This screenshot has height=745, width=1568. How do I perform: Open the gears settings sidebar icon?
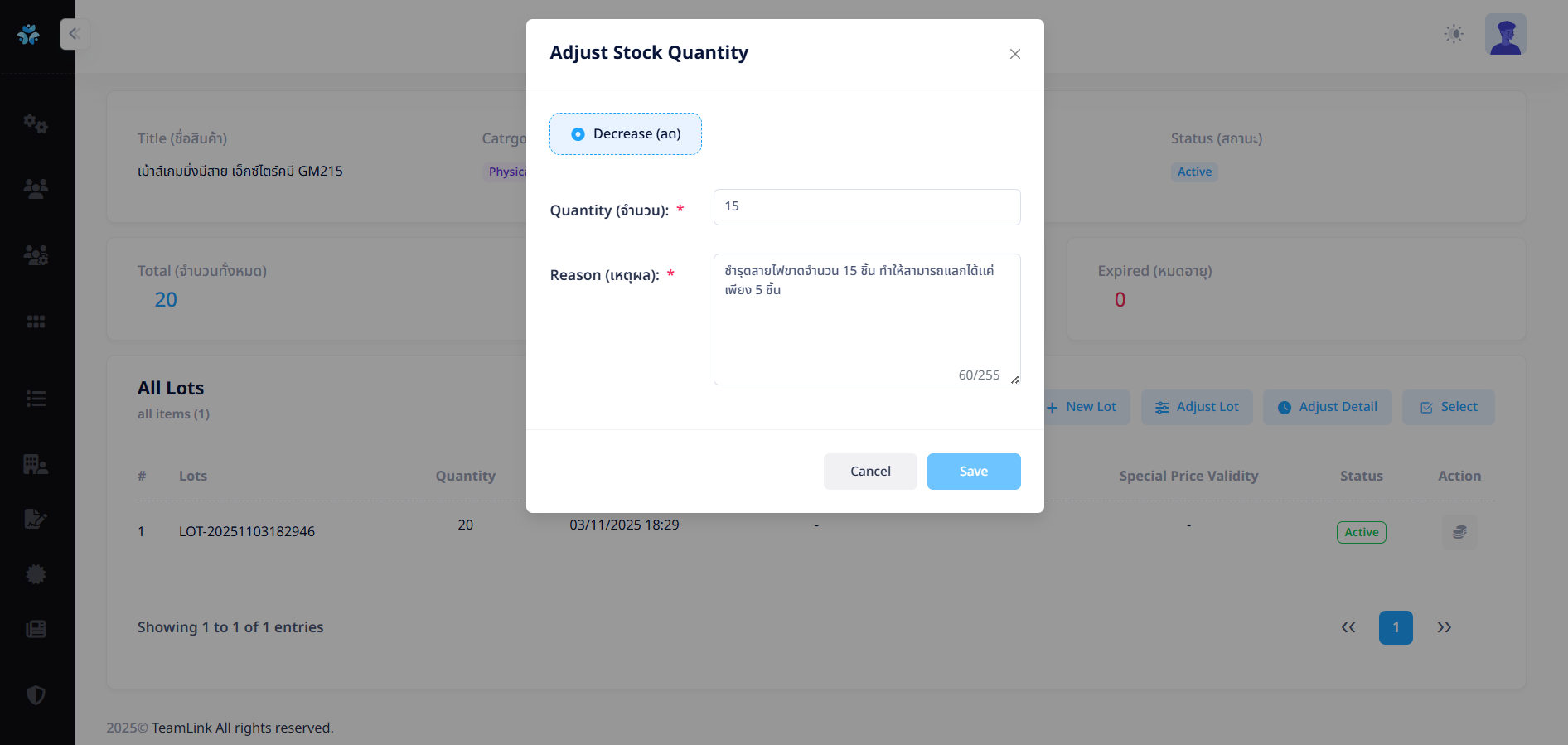pos(36,123)
